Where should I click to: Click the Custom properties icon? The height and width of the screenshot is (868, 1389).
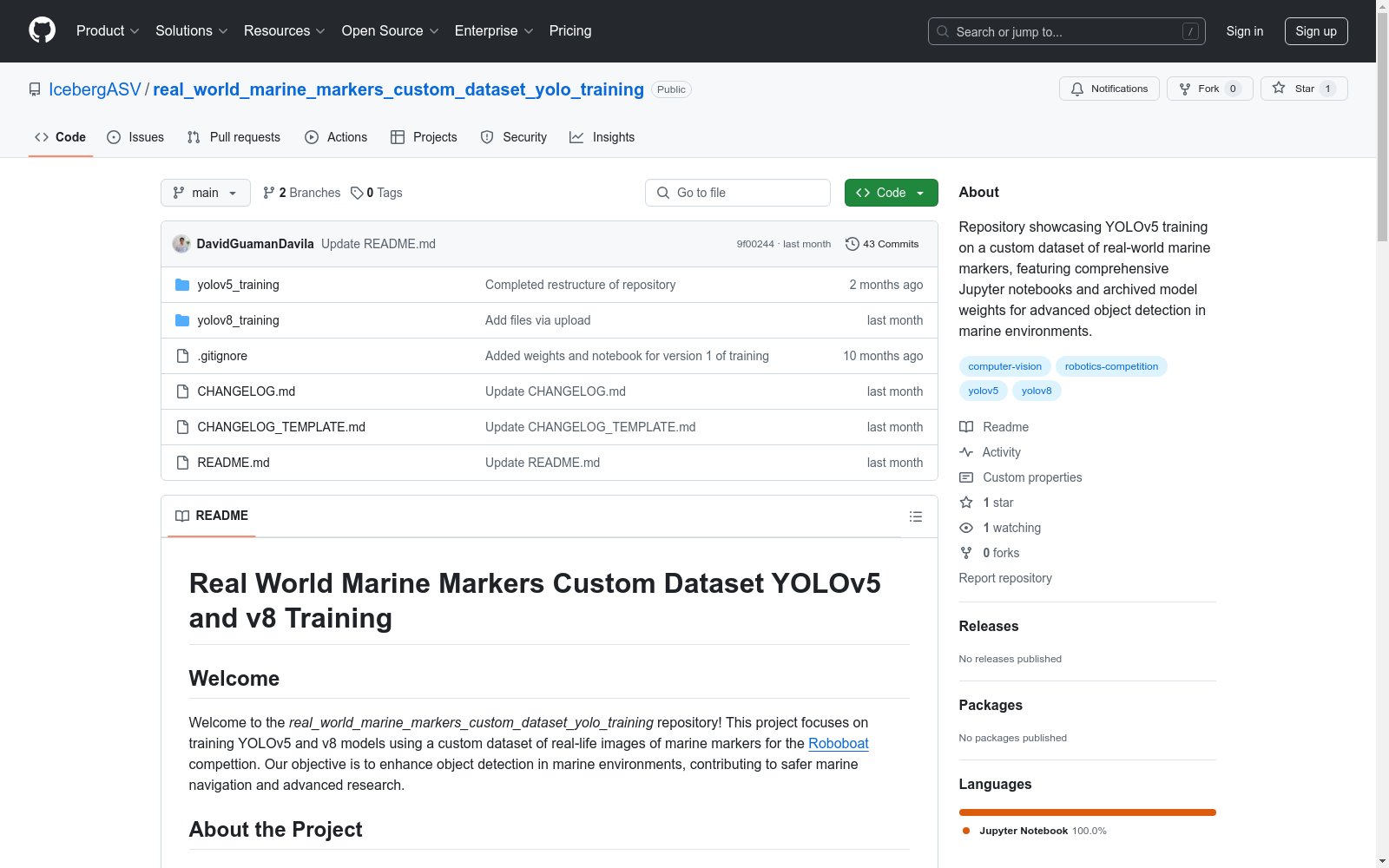tap(966, 477)
